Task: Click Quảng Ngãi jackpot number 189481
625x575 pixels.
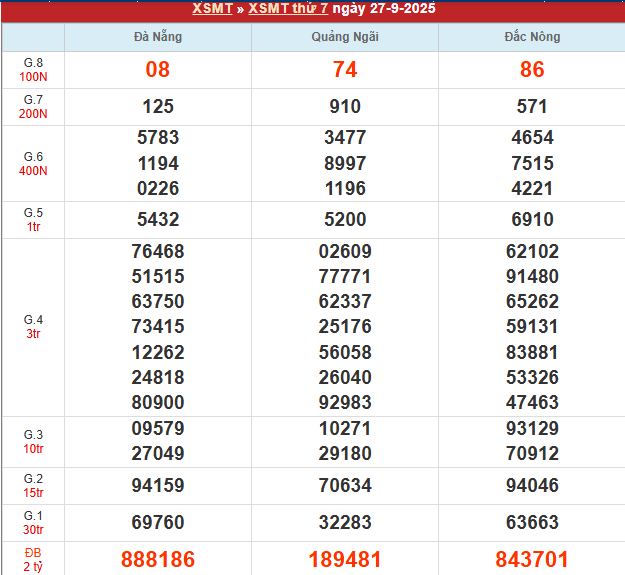Action: tap(345, 560)
